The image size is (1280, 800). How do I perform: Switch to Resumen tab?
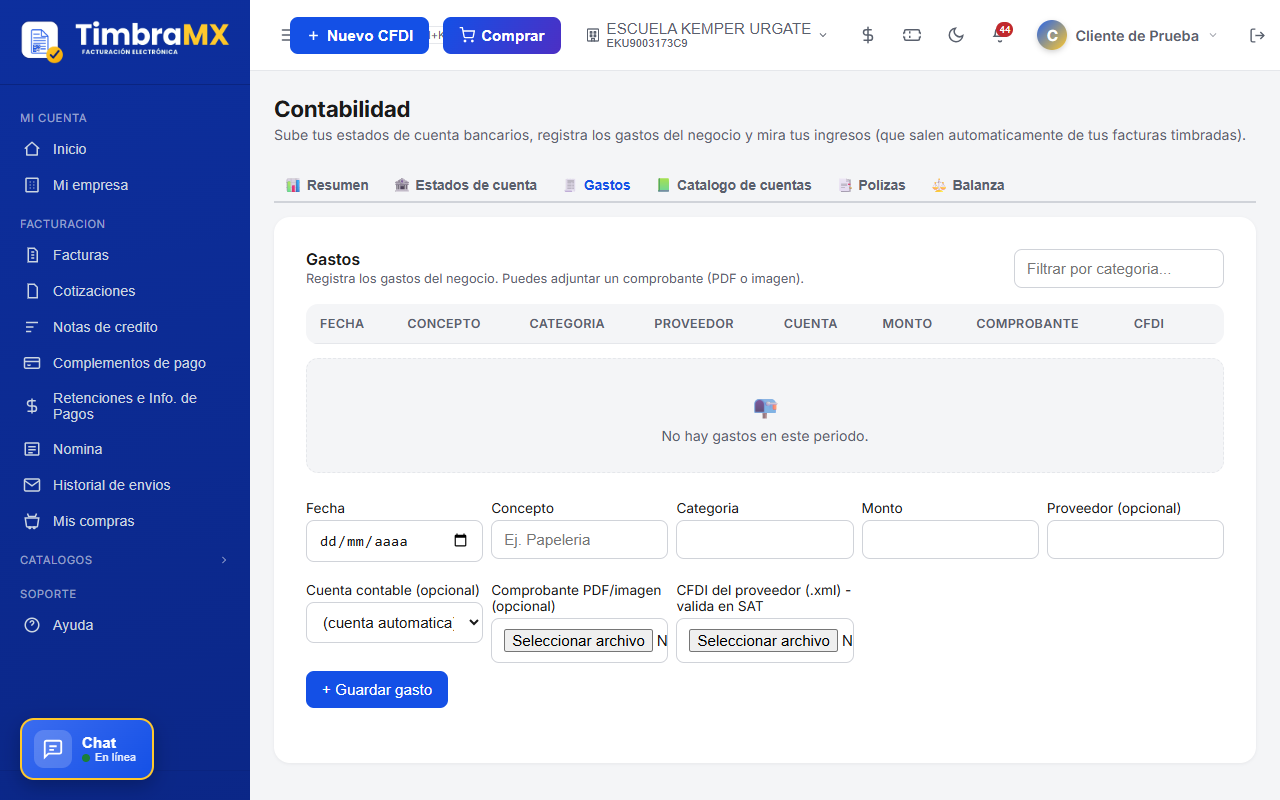point(327,185)
